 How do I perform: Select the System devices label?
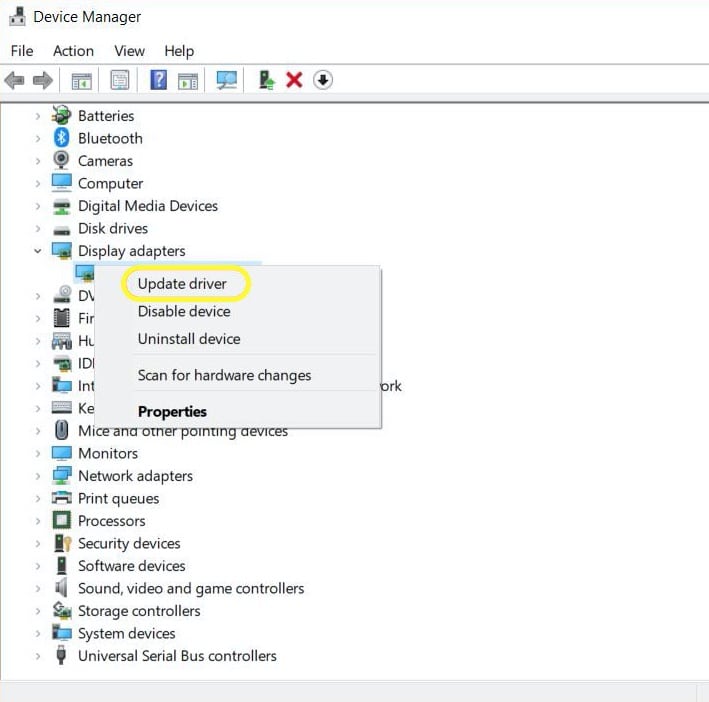pyautogui.click(x=126, y=634)
